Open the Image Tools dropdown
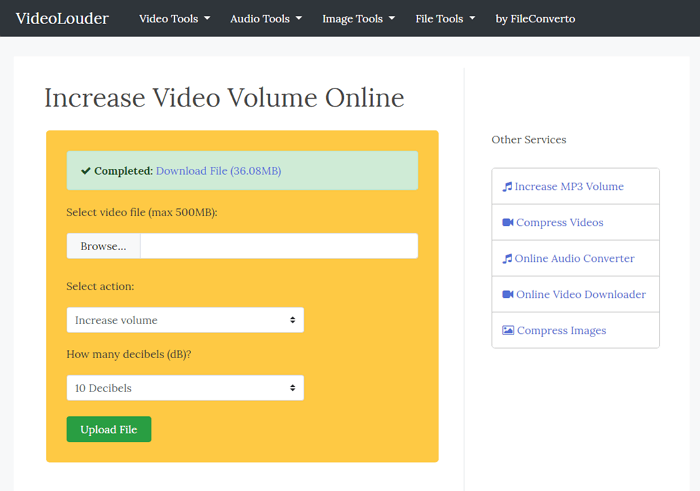Screen dimensions: 700x491 tap(358, 18)
